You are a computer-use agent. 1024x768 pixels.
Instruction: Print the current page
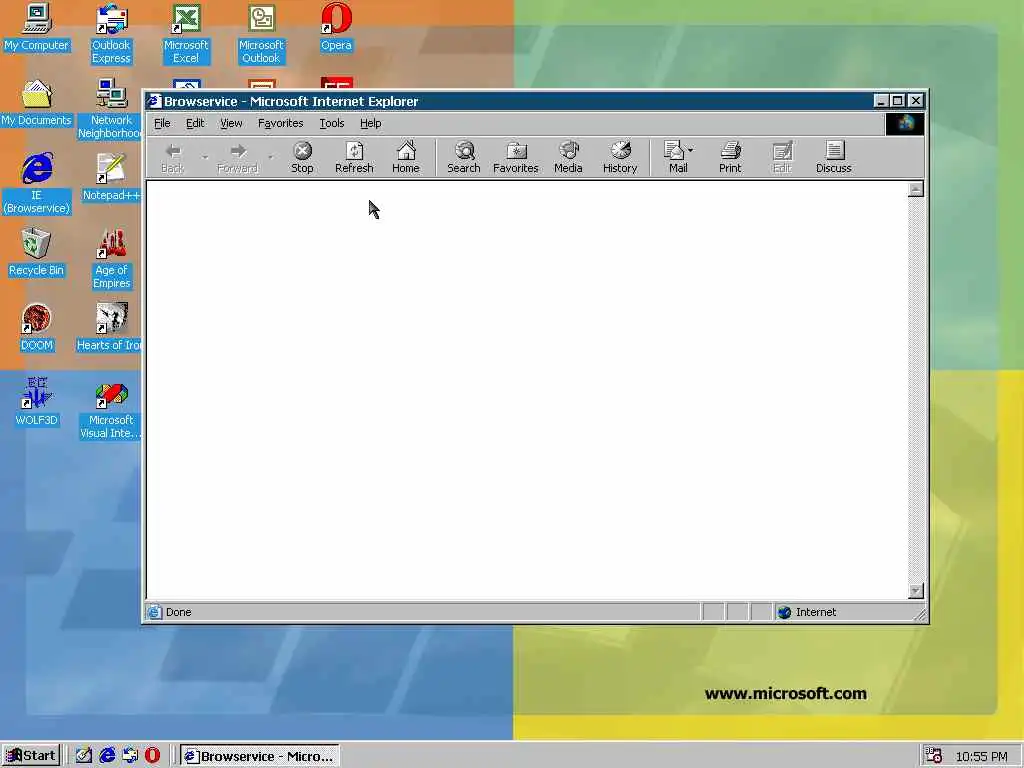point(730,157)
